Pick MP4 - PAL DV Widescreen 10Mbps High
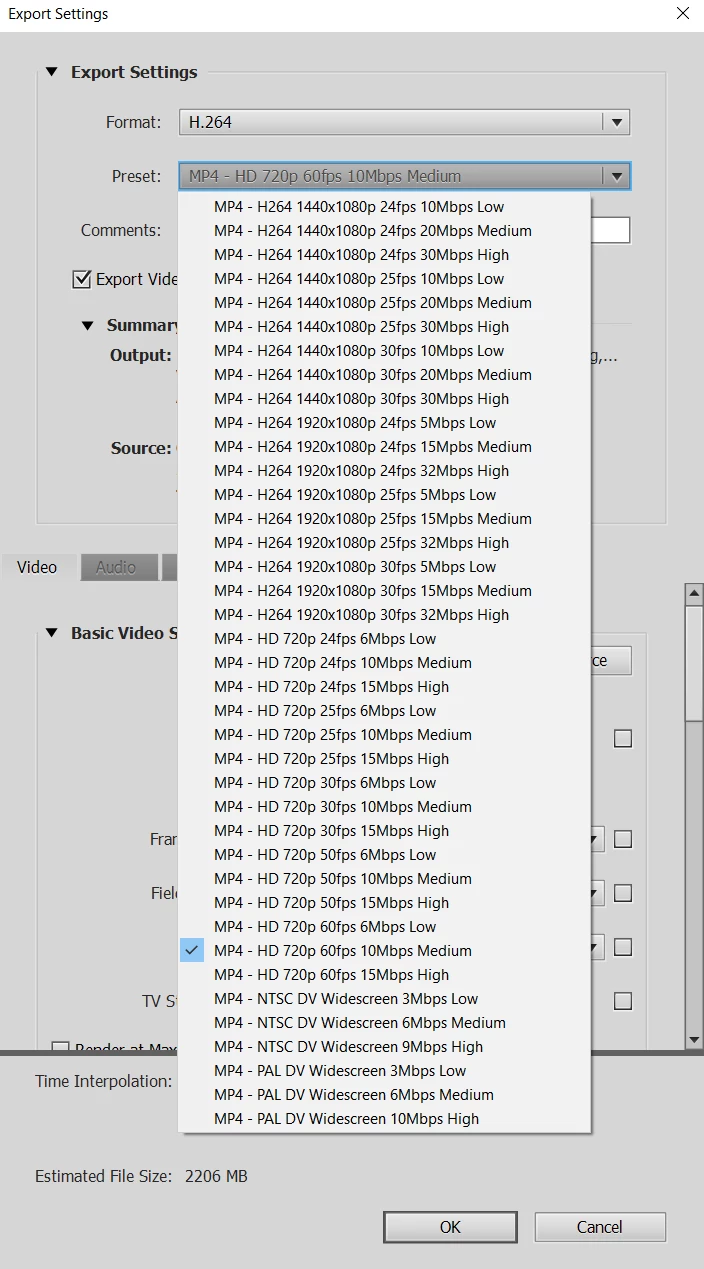 pyautogui.click(x=346, y=1119)
